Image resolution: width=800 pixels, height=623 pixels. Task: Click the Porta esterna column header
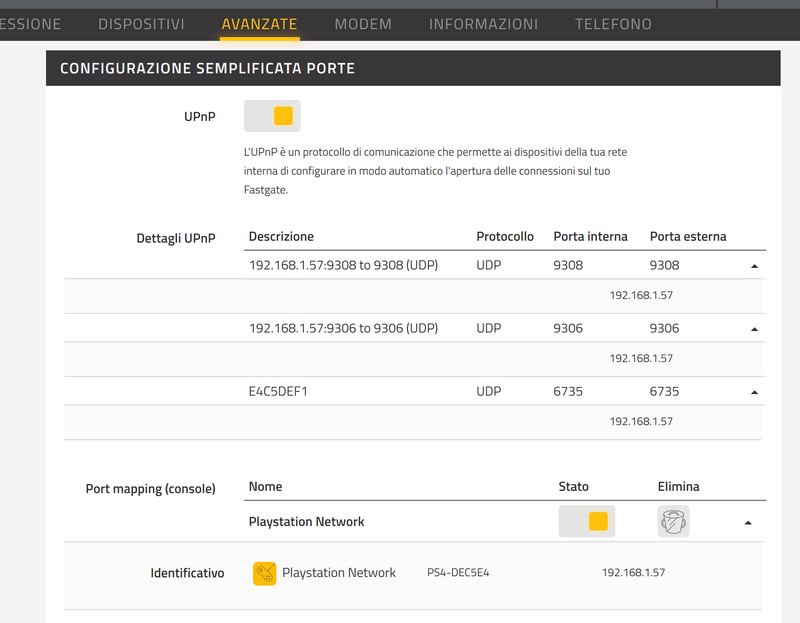coord(688,236)
